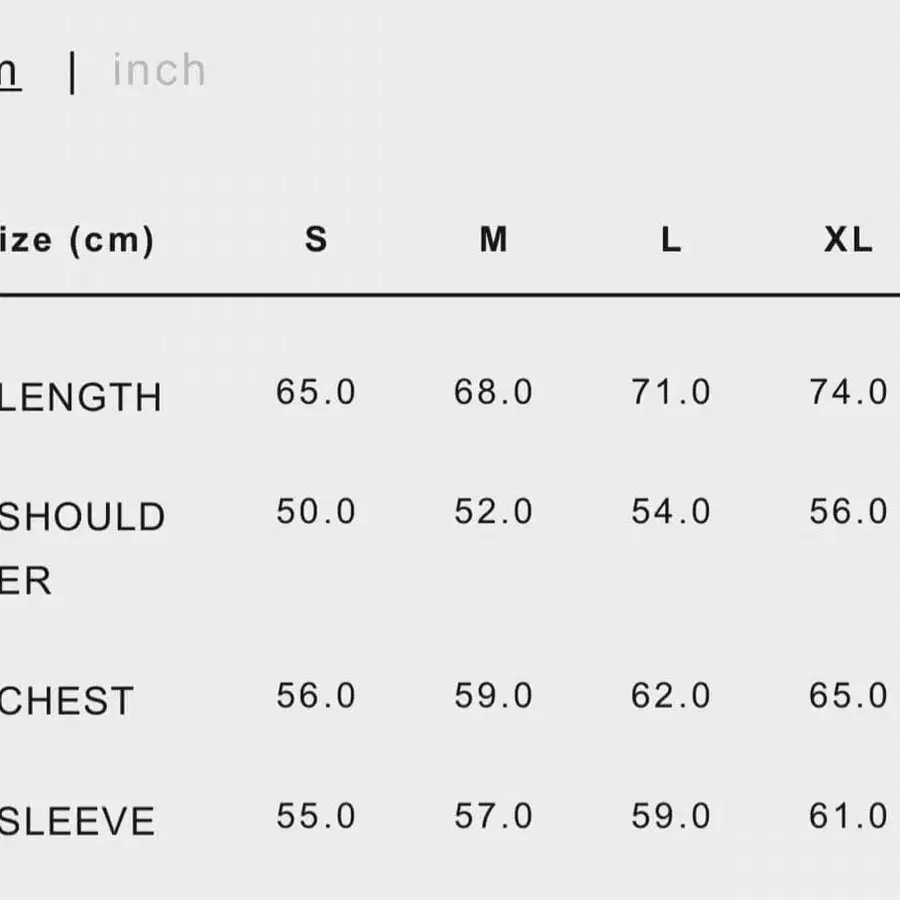Click the CHEST row label
The height and width of the screenshot is (900, 900).
[67, 701]
